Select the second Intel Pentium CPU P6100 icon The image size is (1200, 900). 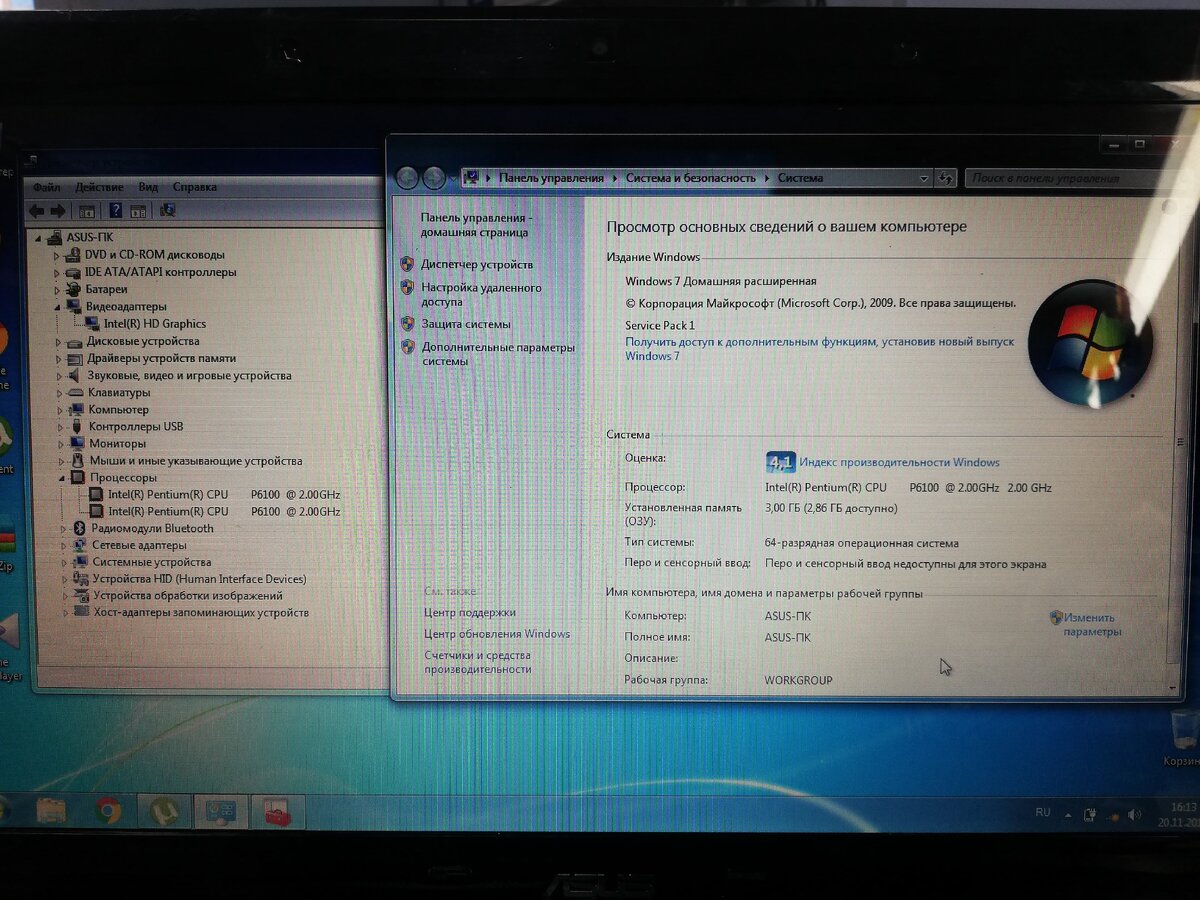click(x=96, y=511)
